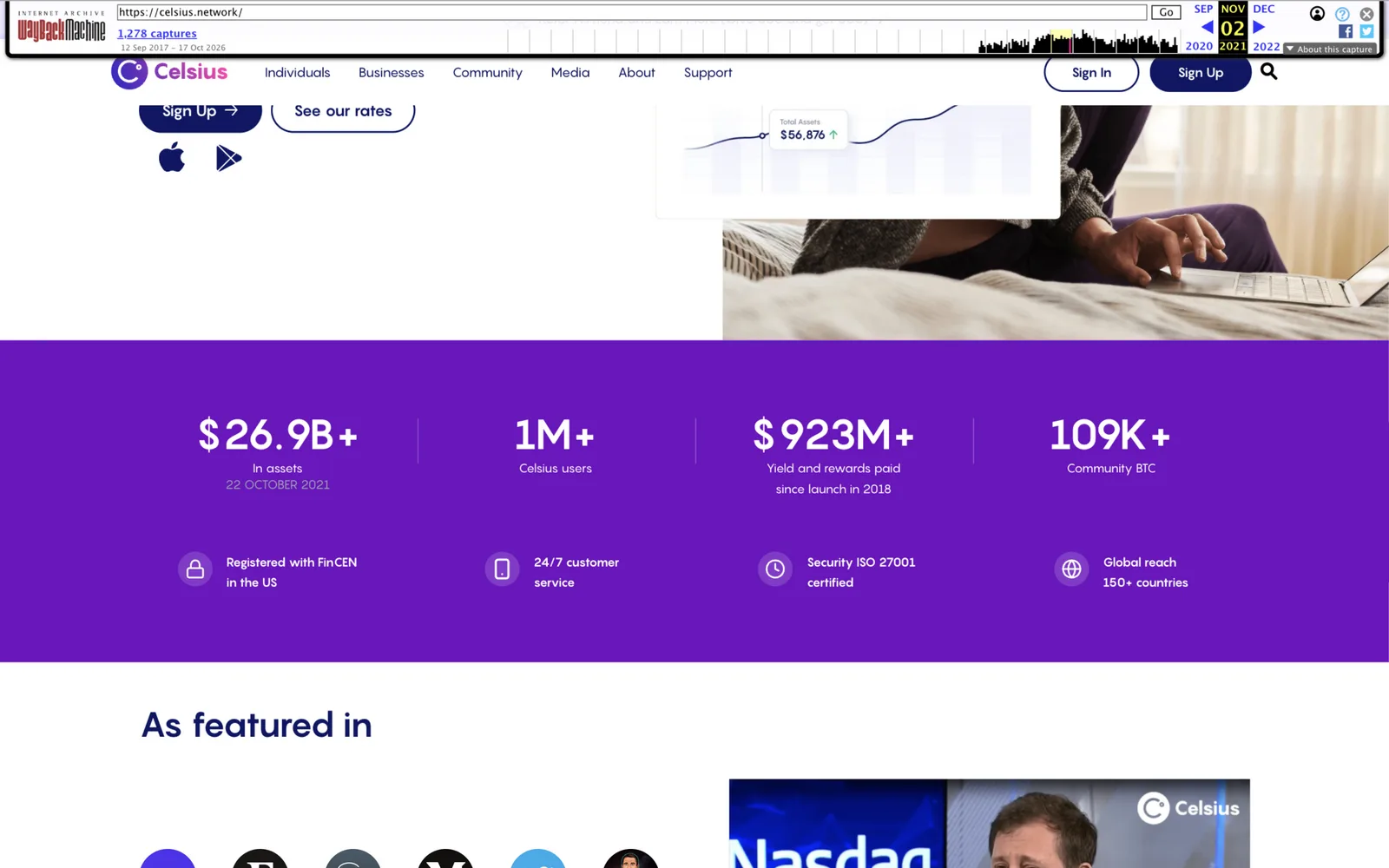The height and width of the screenshot is (868, 1389).
Task: Open the search magnifier icon
Action: coord(1268,72)
